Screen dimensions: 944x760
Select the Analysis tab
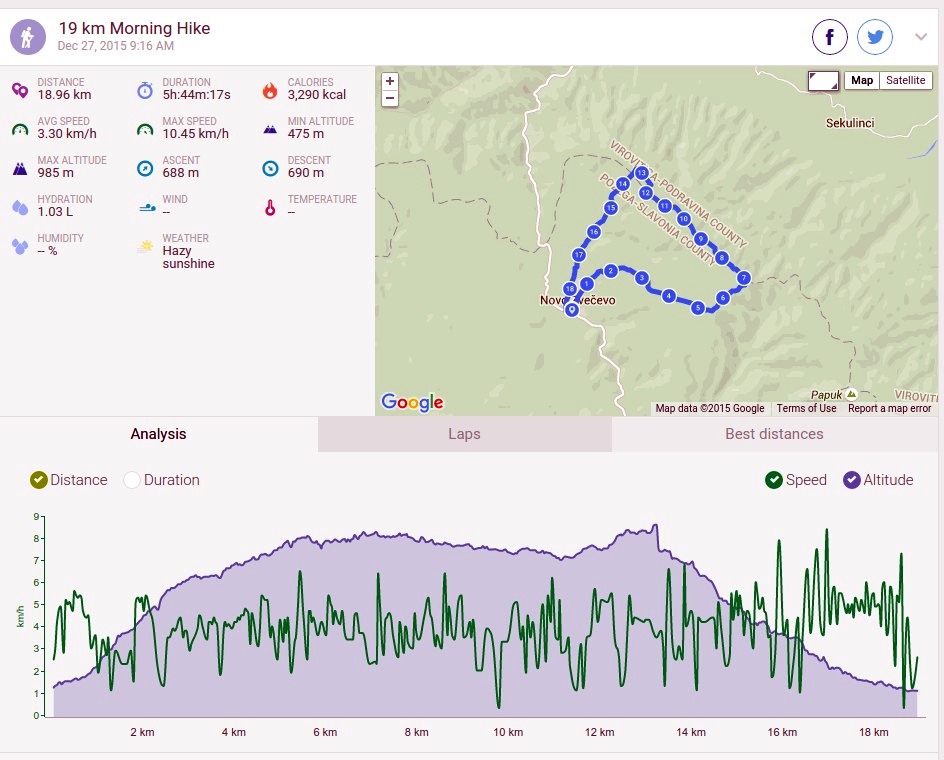click(x=158, y=434)
